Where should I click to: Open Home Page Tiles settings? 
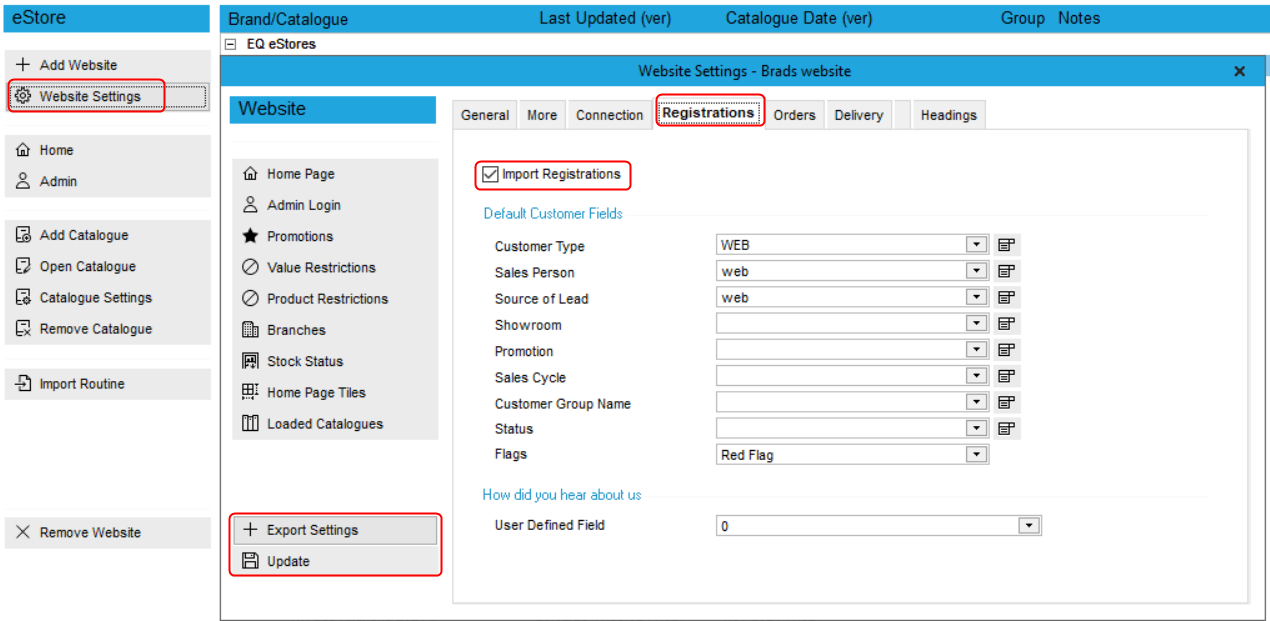[x=253, y=392]
